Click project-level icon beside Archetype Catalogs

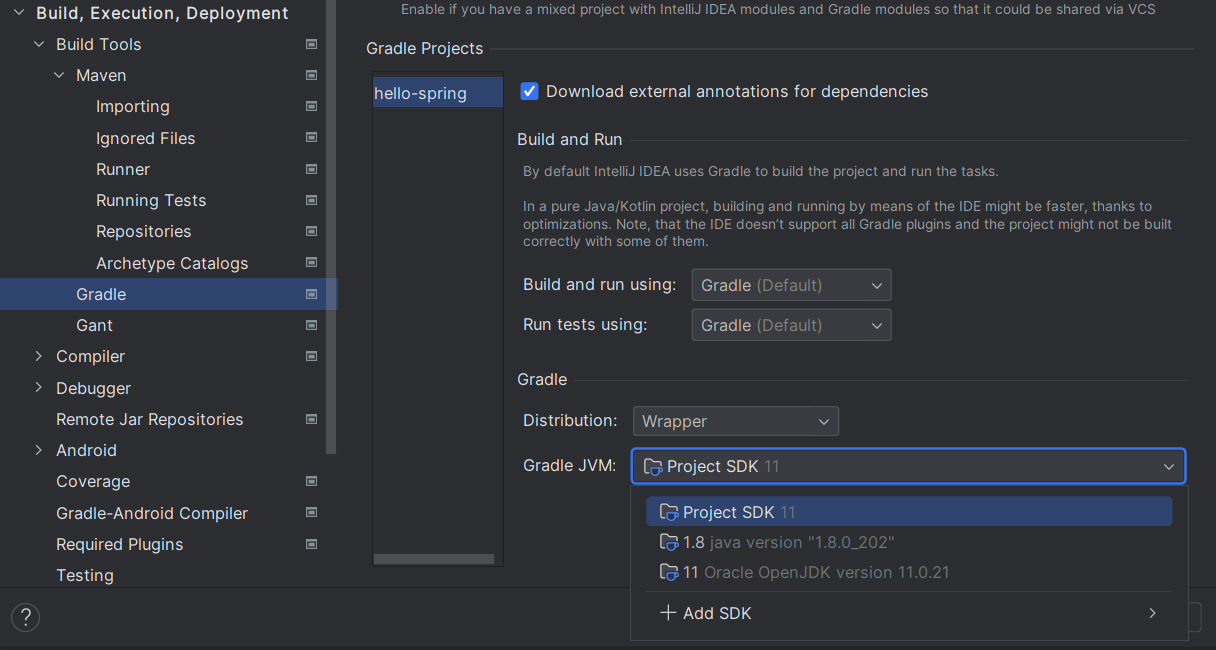(x=311, y=263)
